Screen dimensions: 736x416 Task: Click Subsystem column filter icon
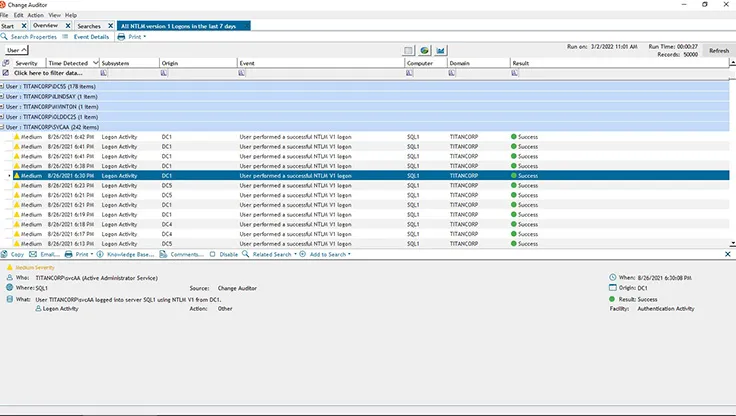point(103,73)
